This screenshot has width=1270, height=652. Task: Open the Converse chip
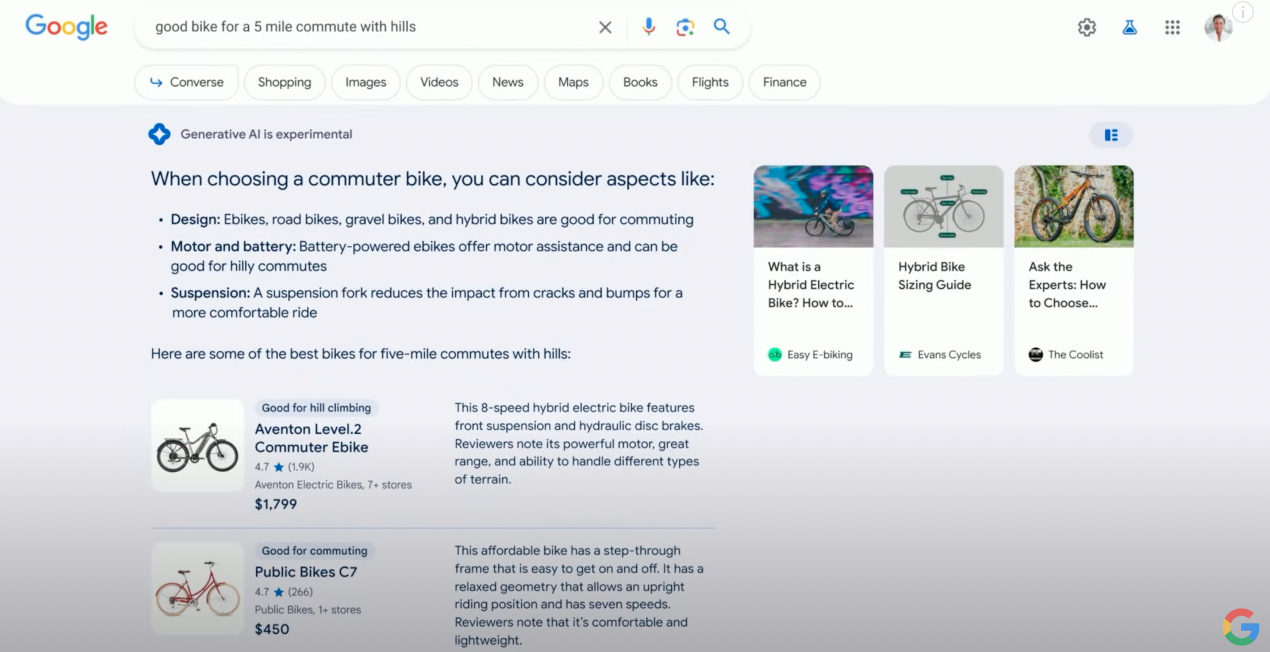click(x=187, y=82)
